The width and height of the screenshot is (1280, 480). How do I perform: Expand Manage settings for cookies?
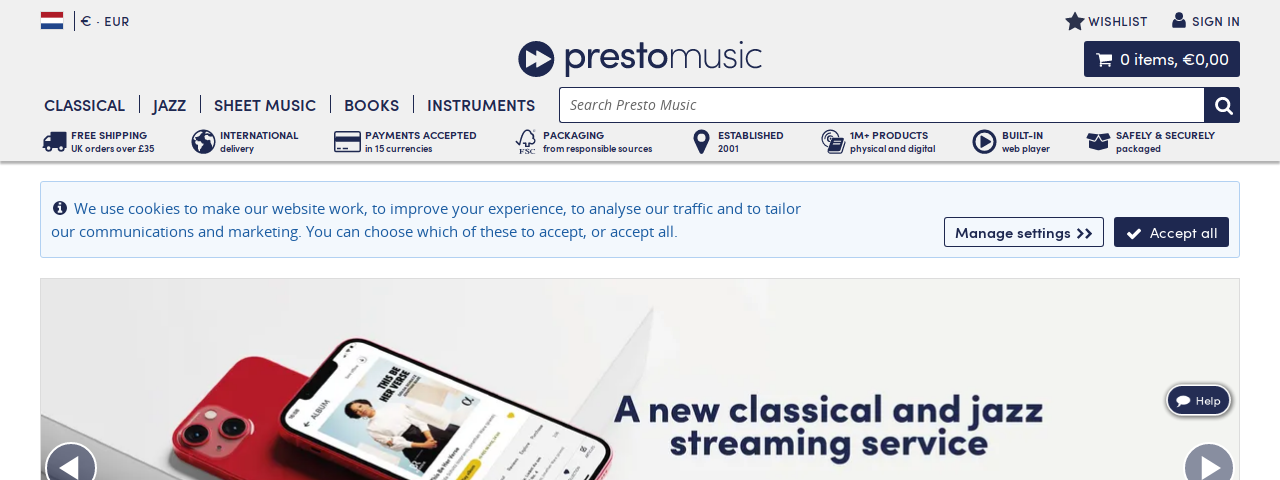1024,232
